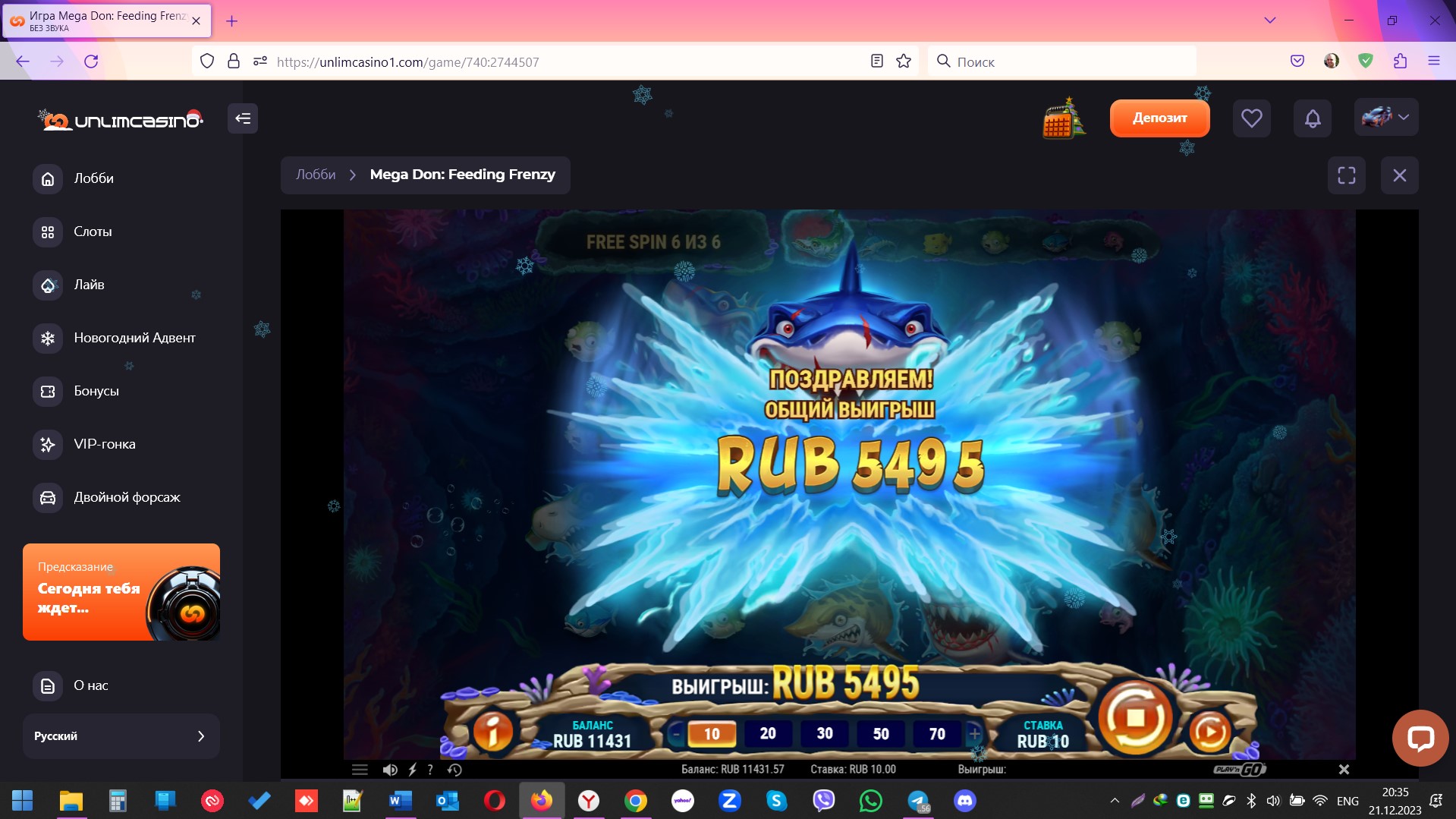Viewport: 1456px width, 819px height.
Task: Open game history clock icon
Action: point(454,770)
